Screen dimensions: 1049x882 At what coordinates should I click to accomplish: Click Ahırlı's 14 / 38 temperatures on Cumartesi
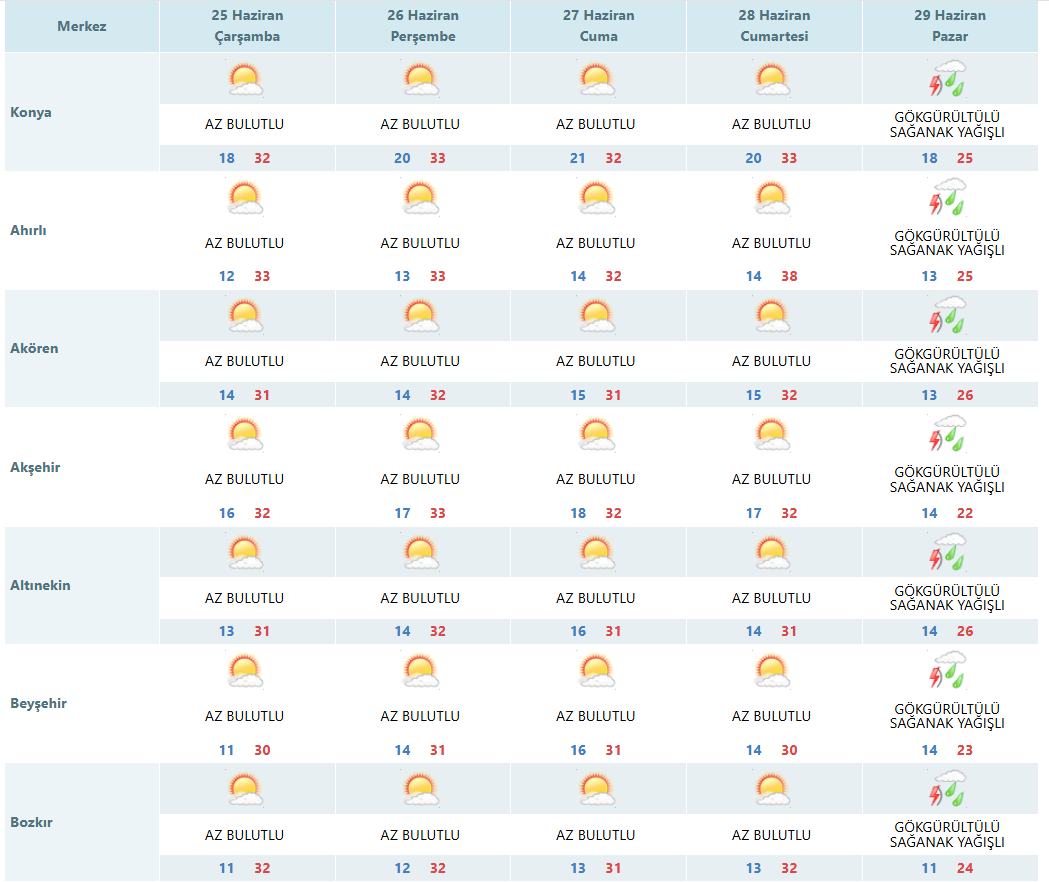click(771, 276)
